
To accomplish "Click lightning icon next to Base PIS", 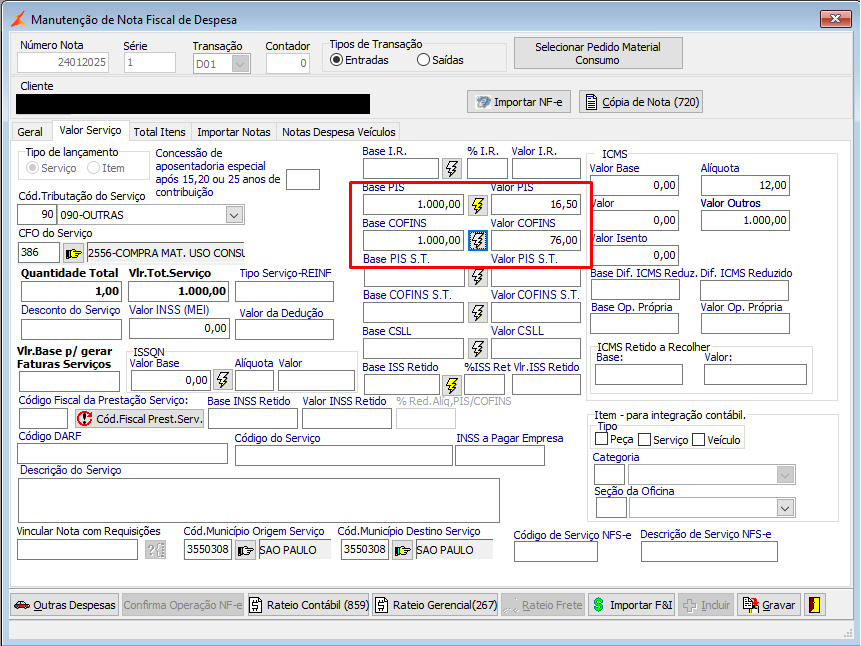I will coord(478,205).
